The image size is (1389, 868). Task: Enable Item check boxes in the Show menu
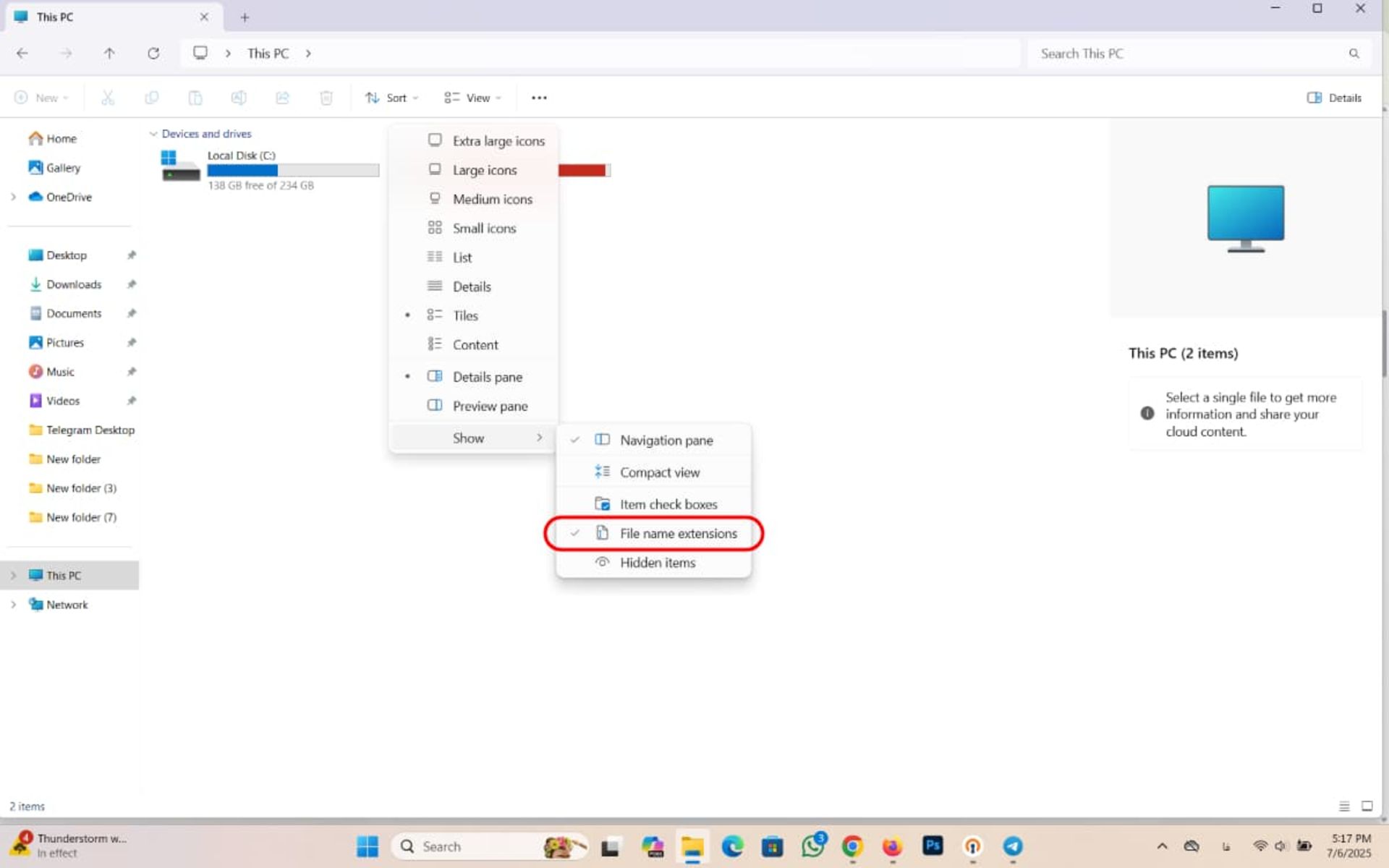668,504
